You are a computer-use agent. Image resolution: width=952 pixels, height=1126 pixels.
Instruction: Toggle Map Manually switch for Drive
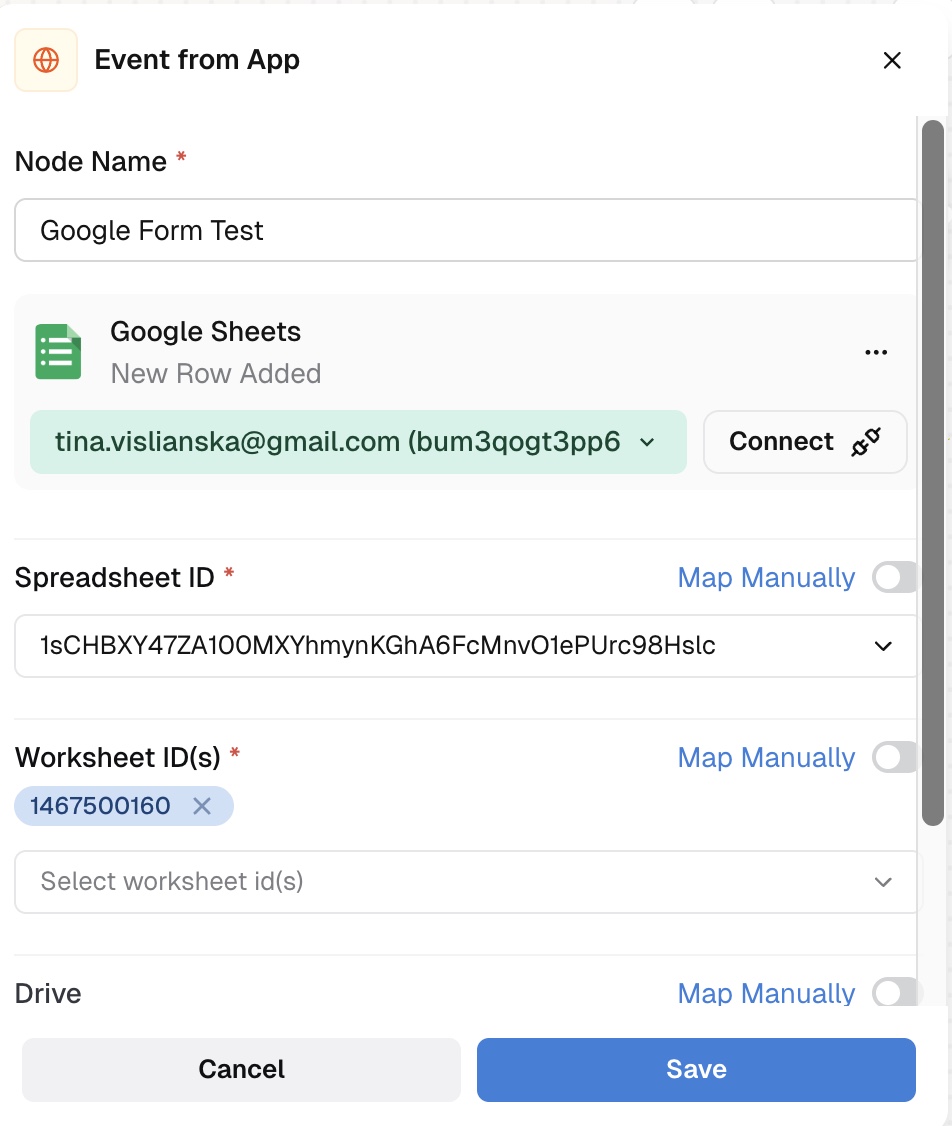[895, 994]
